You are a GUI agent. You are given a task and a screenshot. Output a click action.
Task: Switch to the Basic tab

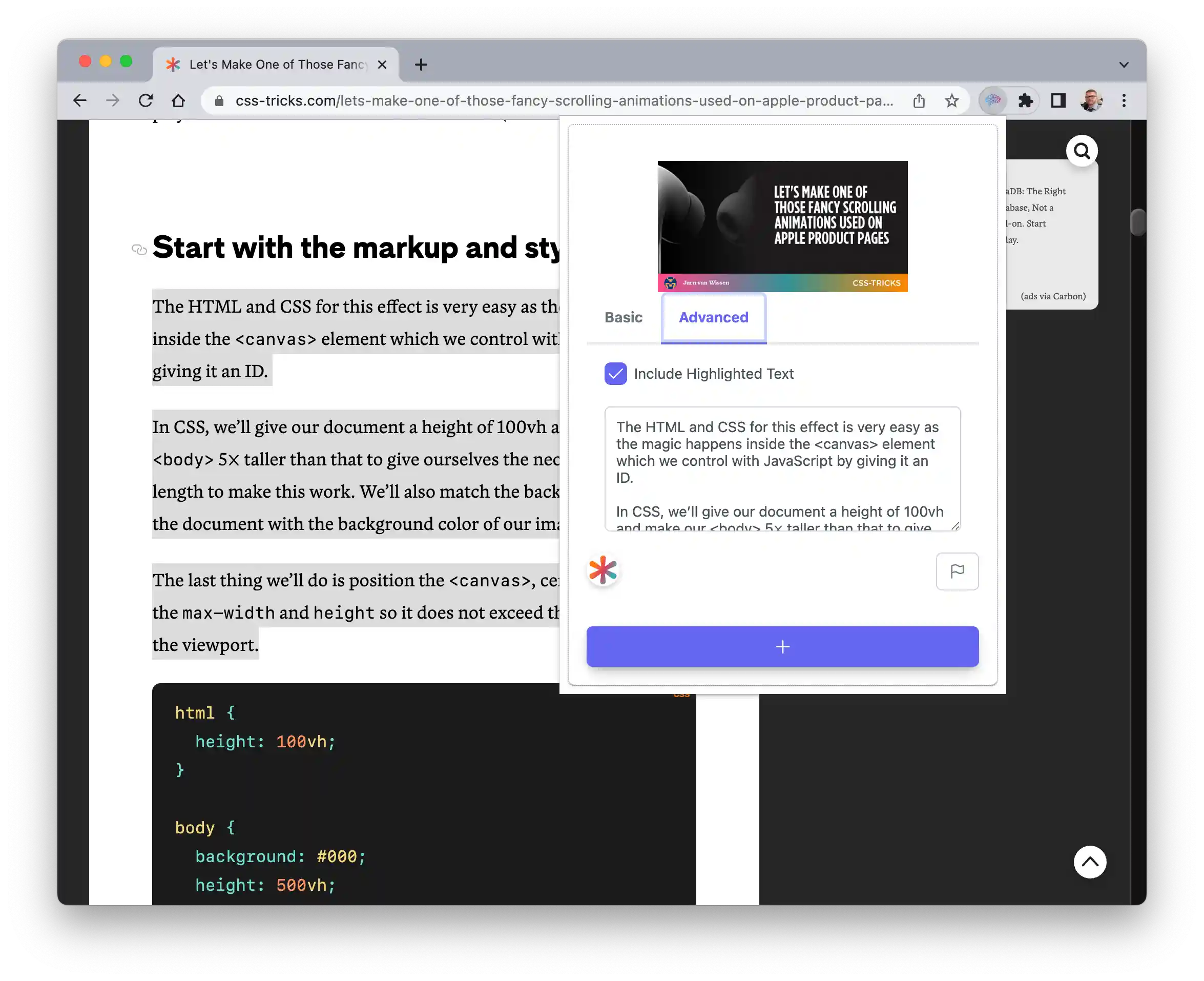(x=624, y=318)
